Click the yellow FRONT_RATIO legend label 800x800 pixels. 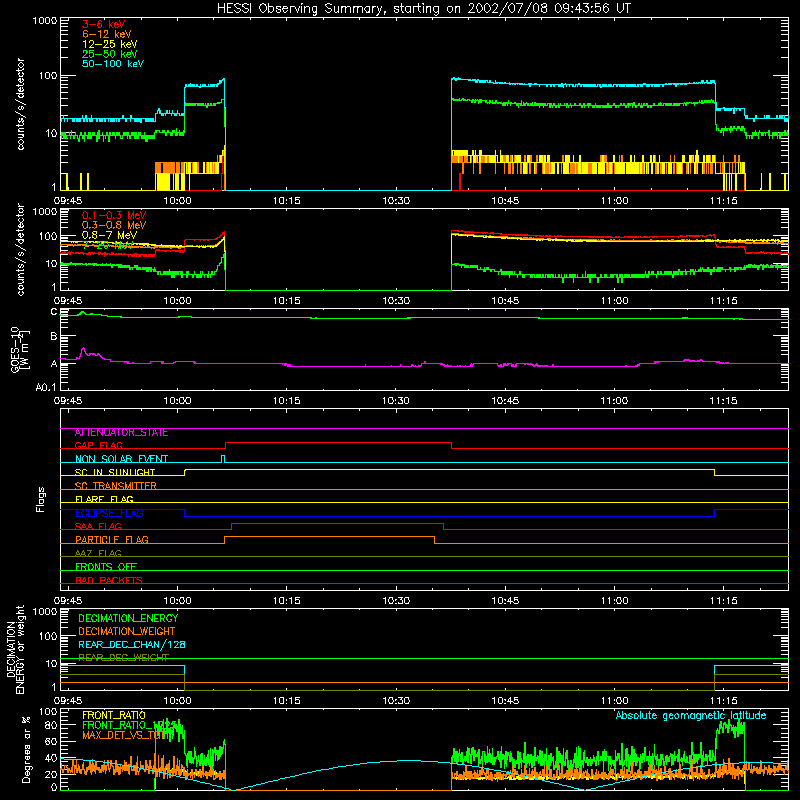click(x=114, y=715)
